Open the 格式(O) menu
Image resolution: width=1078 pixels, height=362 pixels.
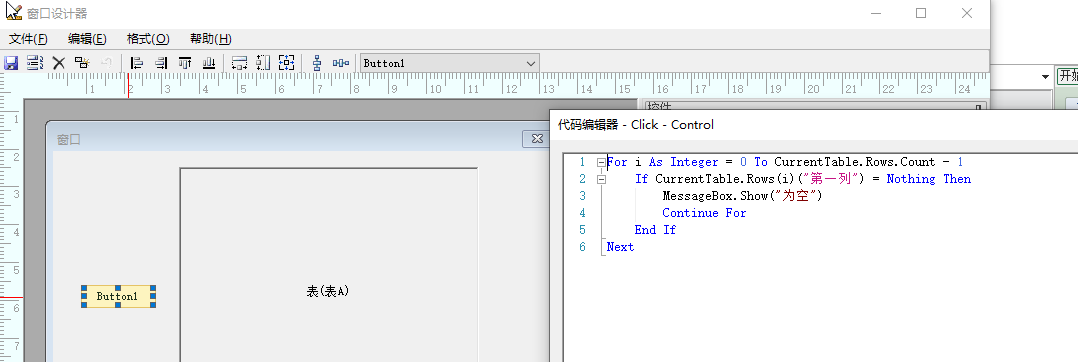(x=148, y=39)
